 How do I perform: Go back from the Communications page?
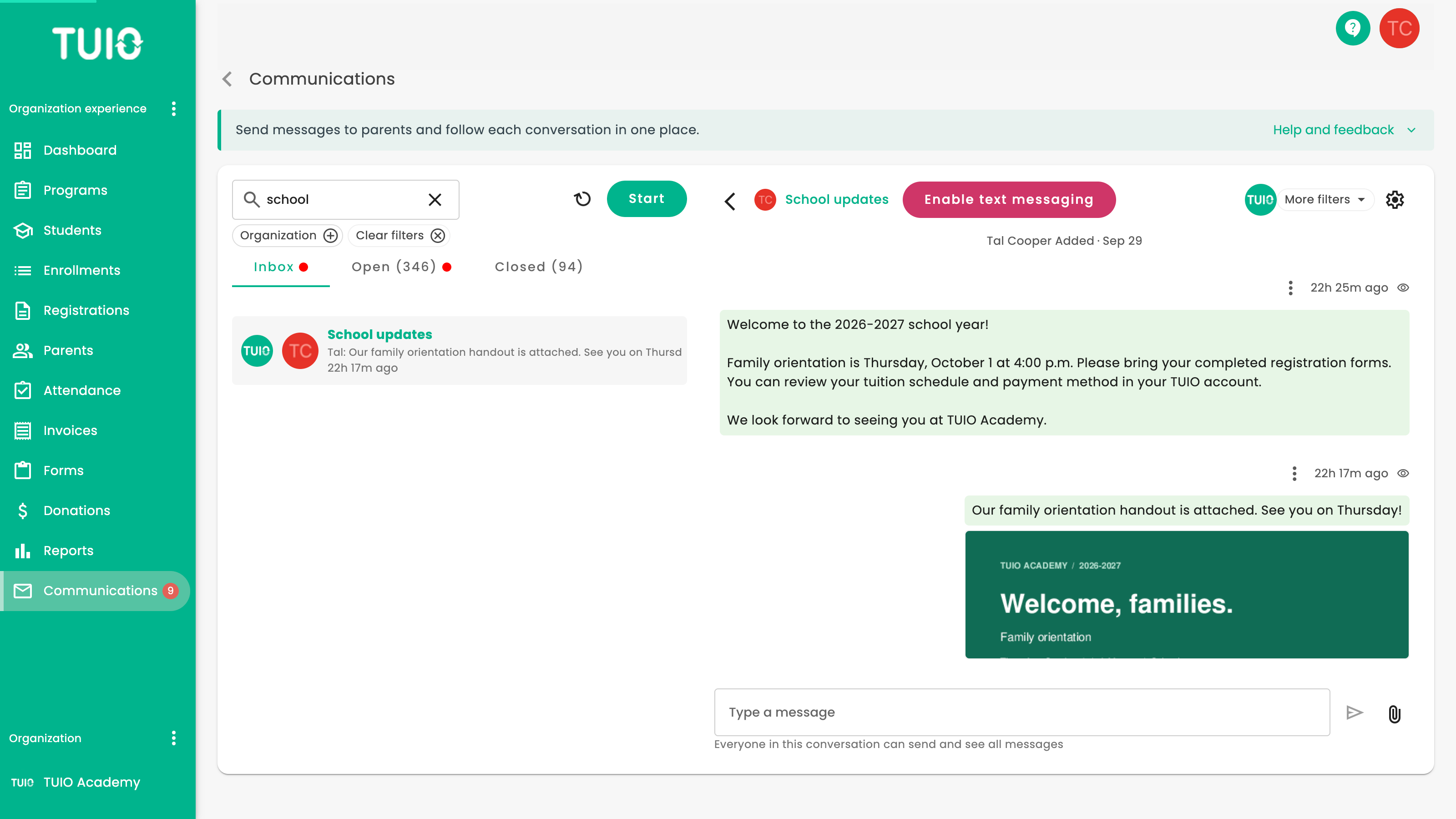[227, 79]
